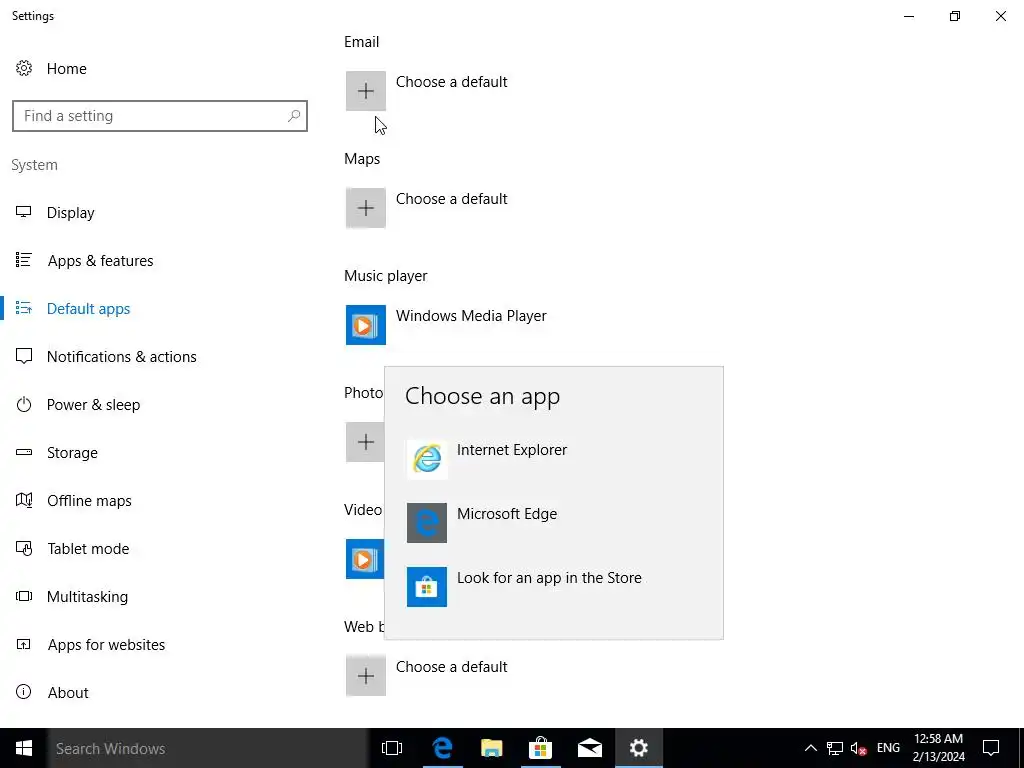Launch Microsoft Edge from the taskbar
This screenshot has width=1024, height=768.
pyautogui.click(x=442, y=748)
